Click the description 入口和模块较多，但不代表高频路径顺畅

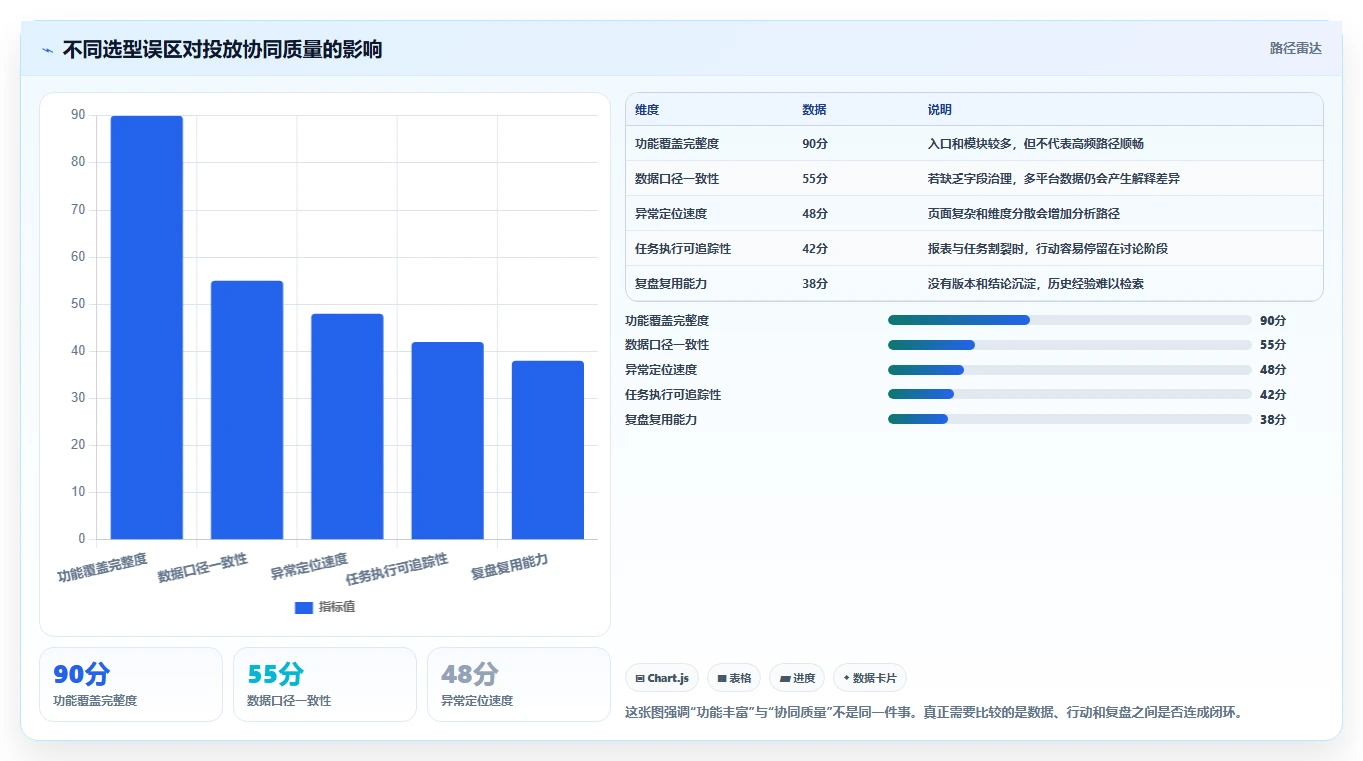coord(1036,144)
